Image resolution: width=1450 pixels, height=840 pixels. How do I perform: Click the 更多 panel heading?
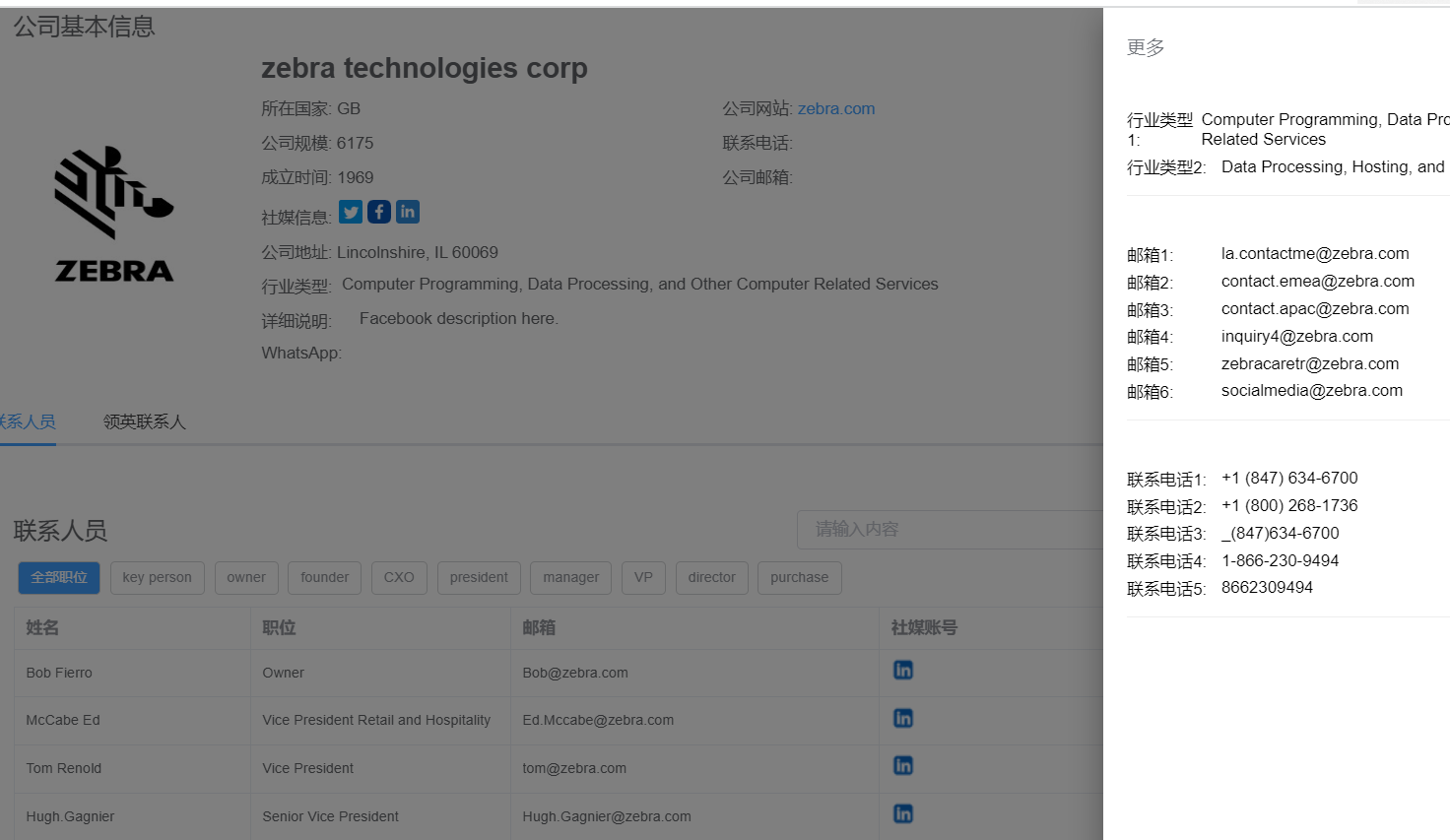click(1146, 47)
